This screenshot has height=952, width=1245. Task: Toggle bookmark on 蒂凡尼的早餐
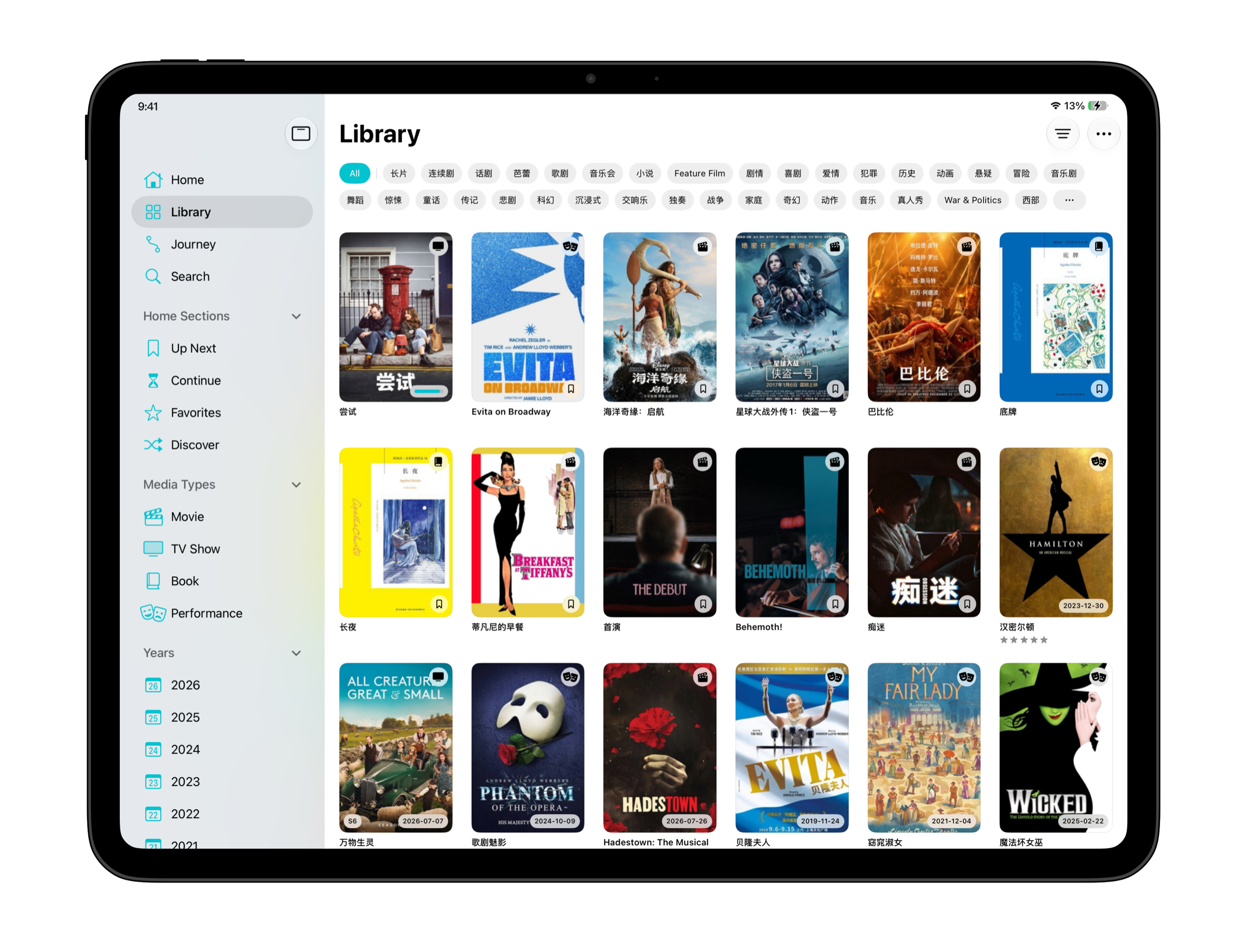(571, 604)
